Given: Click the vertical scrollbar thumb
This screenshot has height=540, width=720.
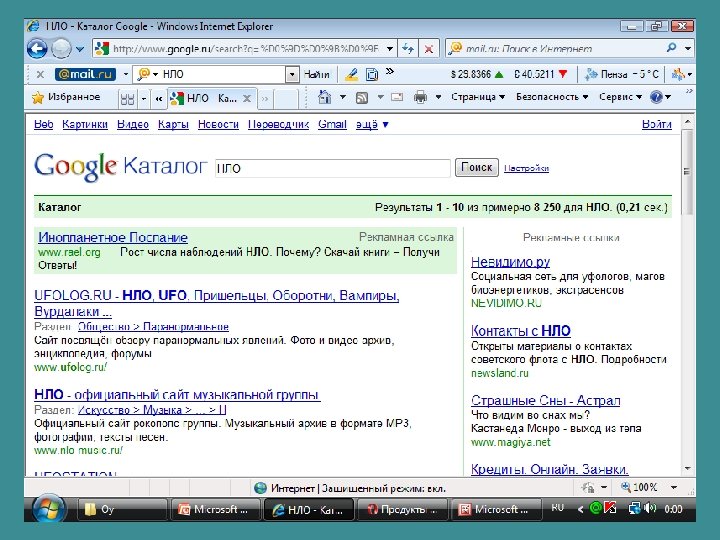Looking at the screenshot, I should [687, 172].
